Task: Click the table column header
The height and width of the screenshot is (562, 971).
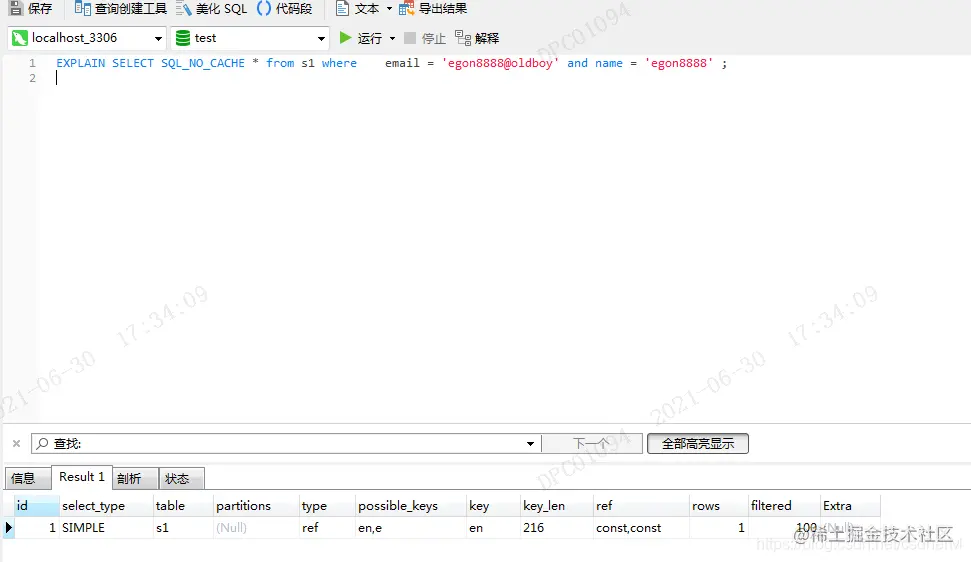Action: 183,506
